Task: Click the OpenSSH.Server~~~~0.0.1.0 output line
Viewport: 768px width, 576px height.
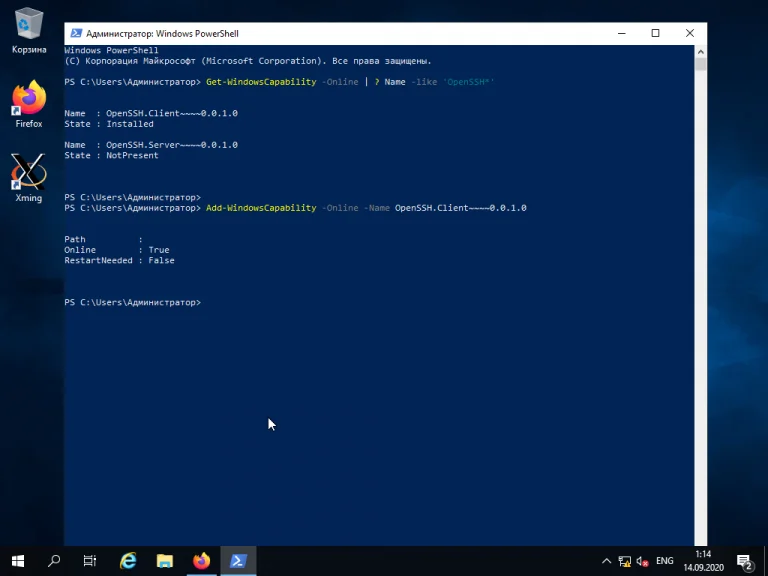Action: (151, 144)
